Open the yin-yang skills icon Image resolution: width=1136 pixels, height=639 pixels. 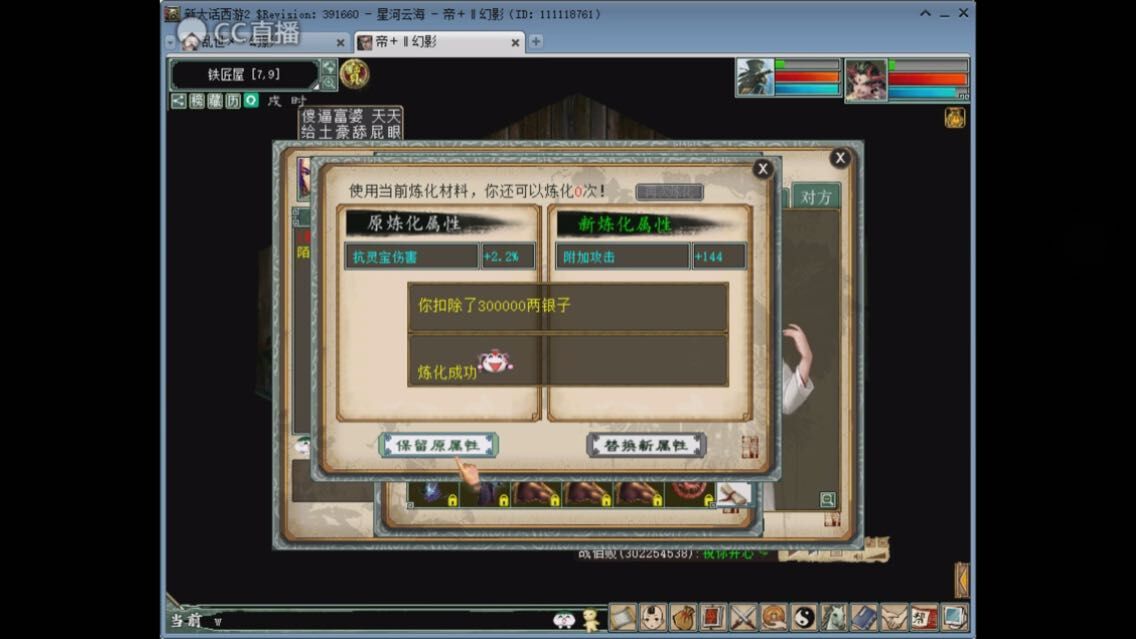click(x=803, y=617)
